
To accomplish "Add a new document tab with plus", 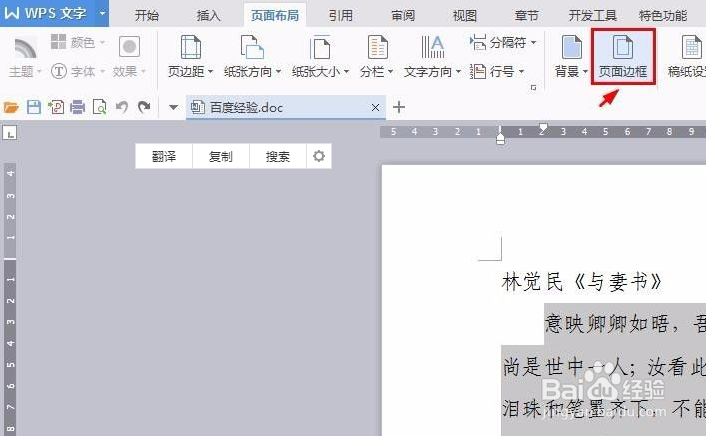I will [399, 107].
